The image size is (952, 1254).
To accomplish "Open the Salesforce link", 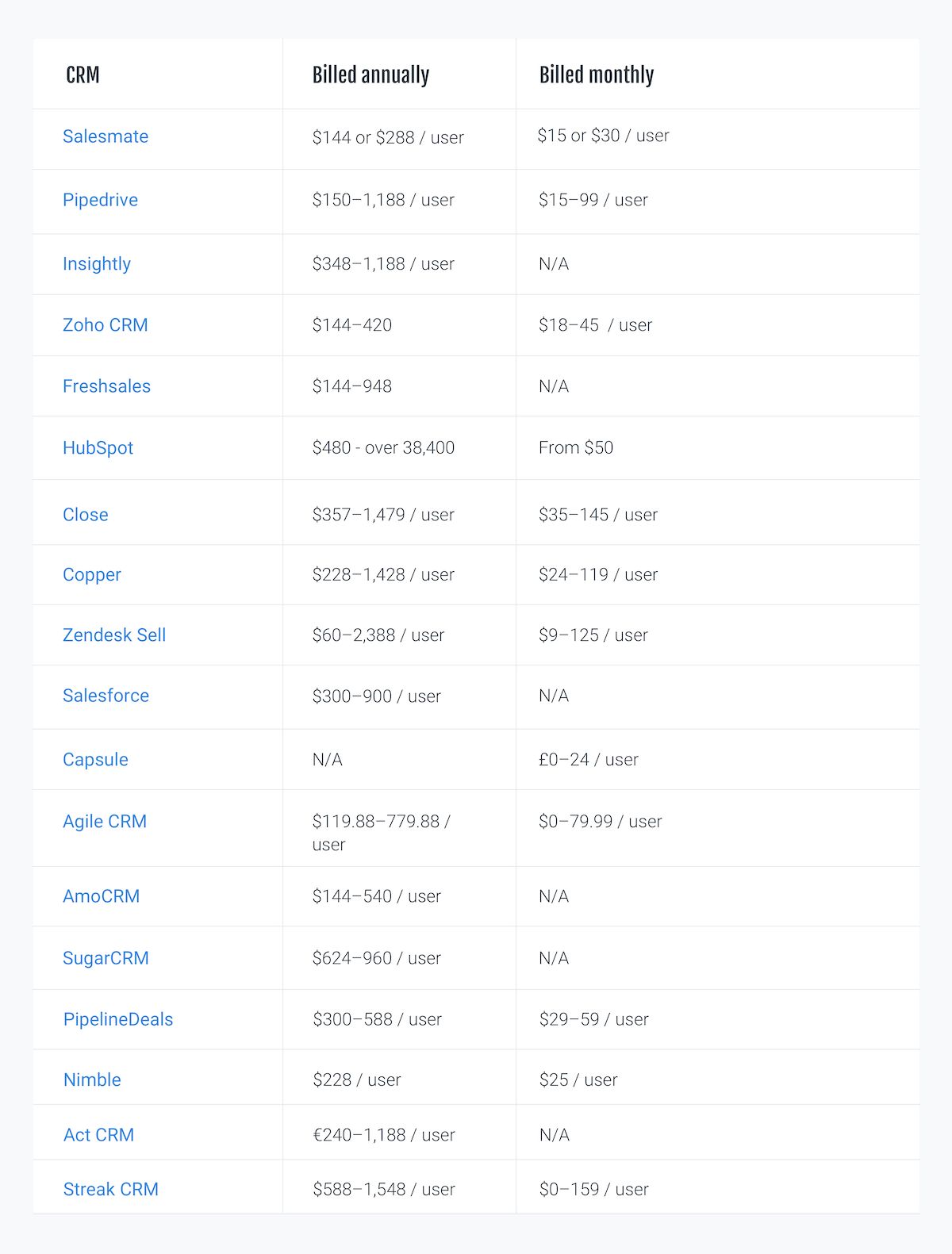I will coord(106,696).
